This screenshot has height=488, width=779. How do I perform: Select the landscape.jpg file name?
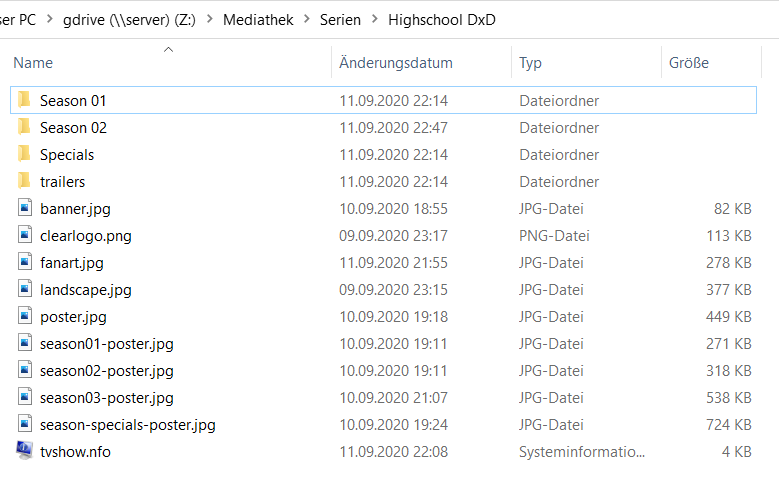click(85, 289)
